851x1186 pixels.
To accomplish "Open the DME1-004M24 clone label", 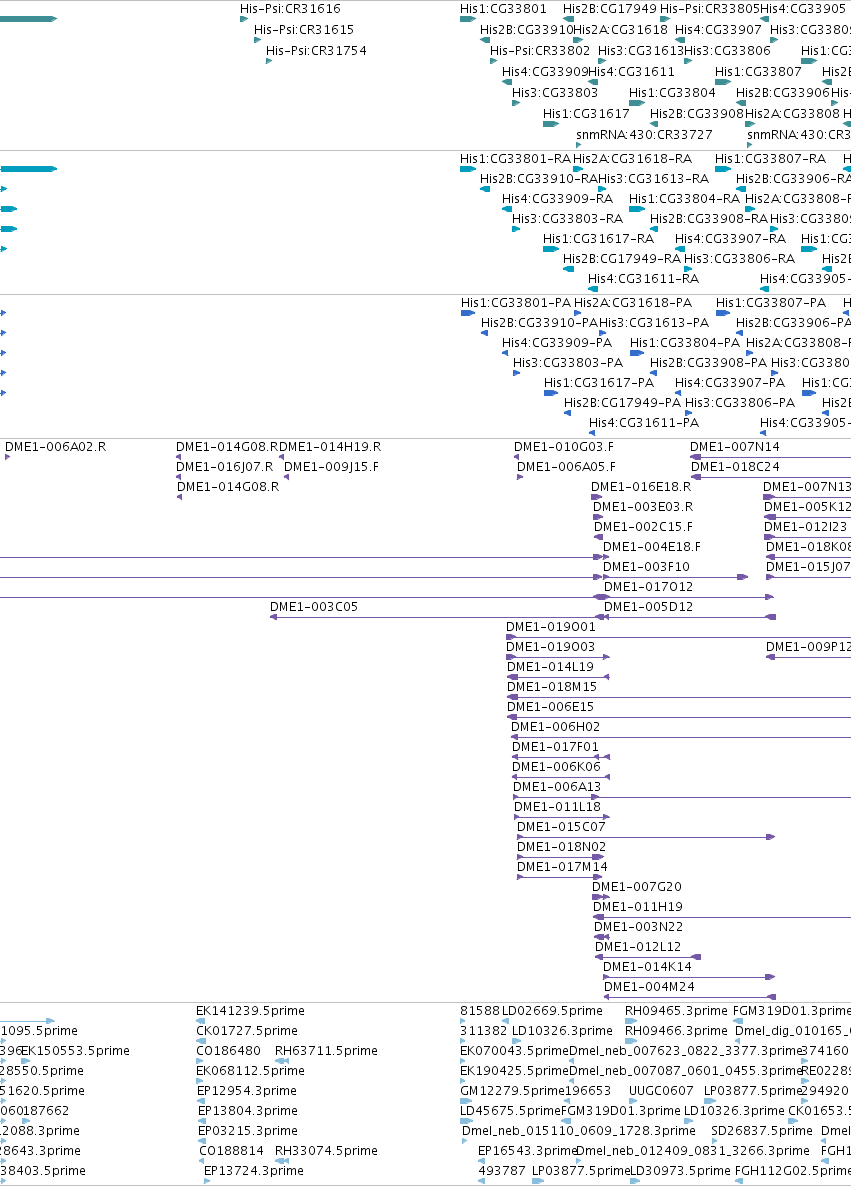I will (649, 988).
